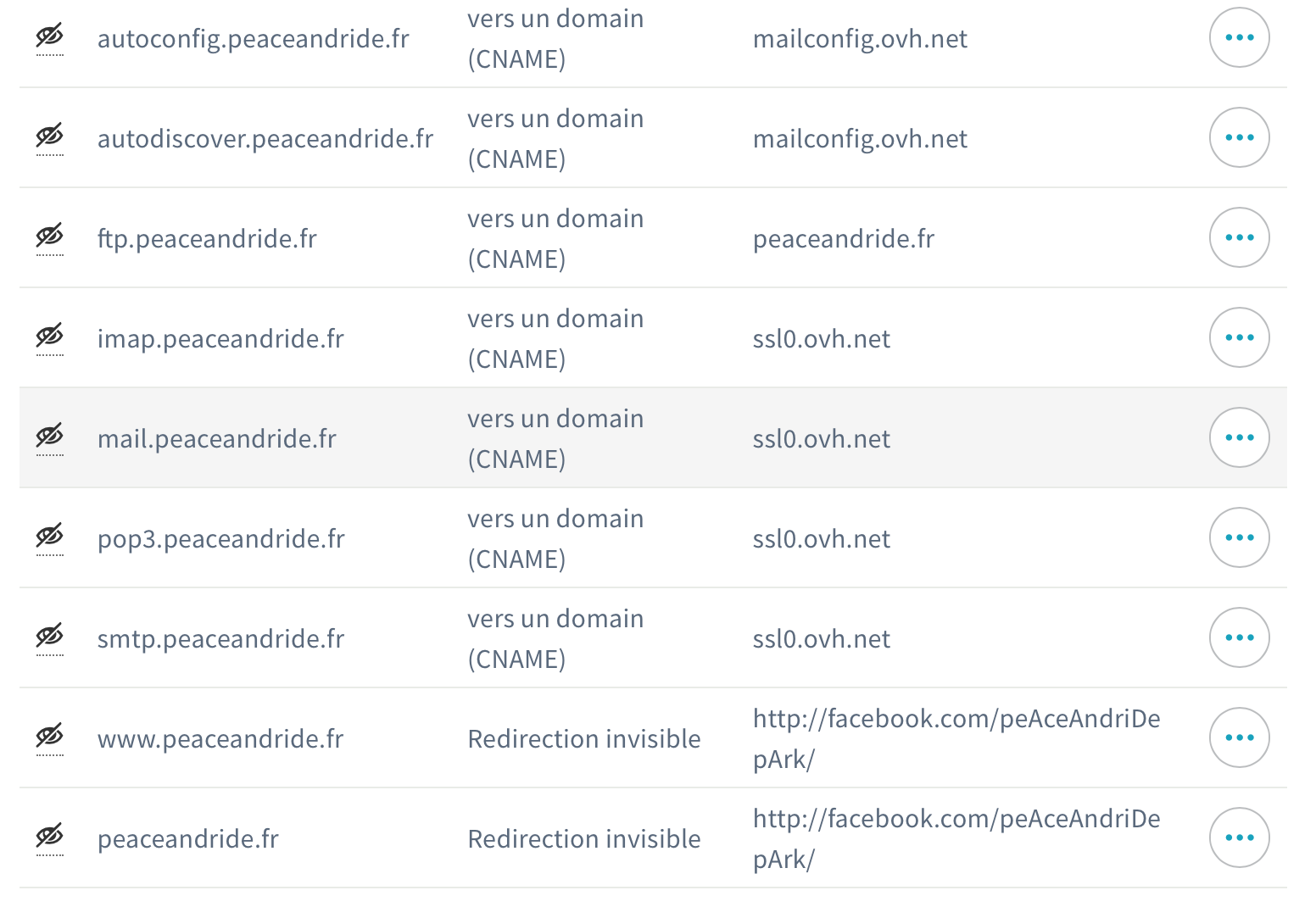Open more-actions button for pop3.peaceandride.fr
Viewport: 1316px width, 907px height.
1239,537
